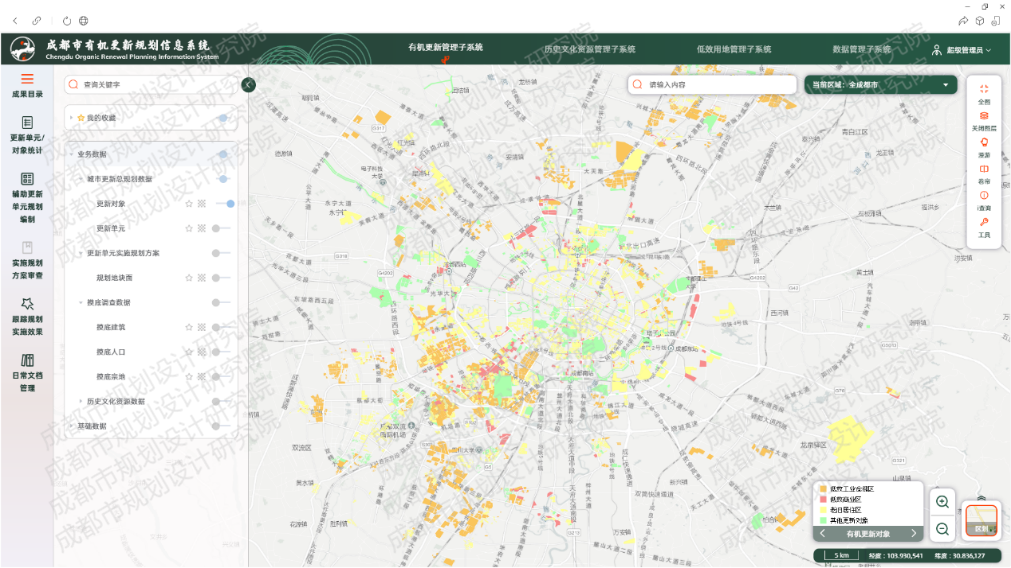The image size is (1011, 568).
Task: Click the refresh page icon
Action: click(66, 21)
